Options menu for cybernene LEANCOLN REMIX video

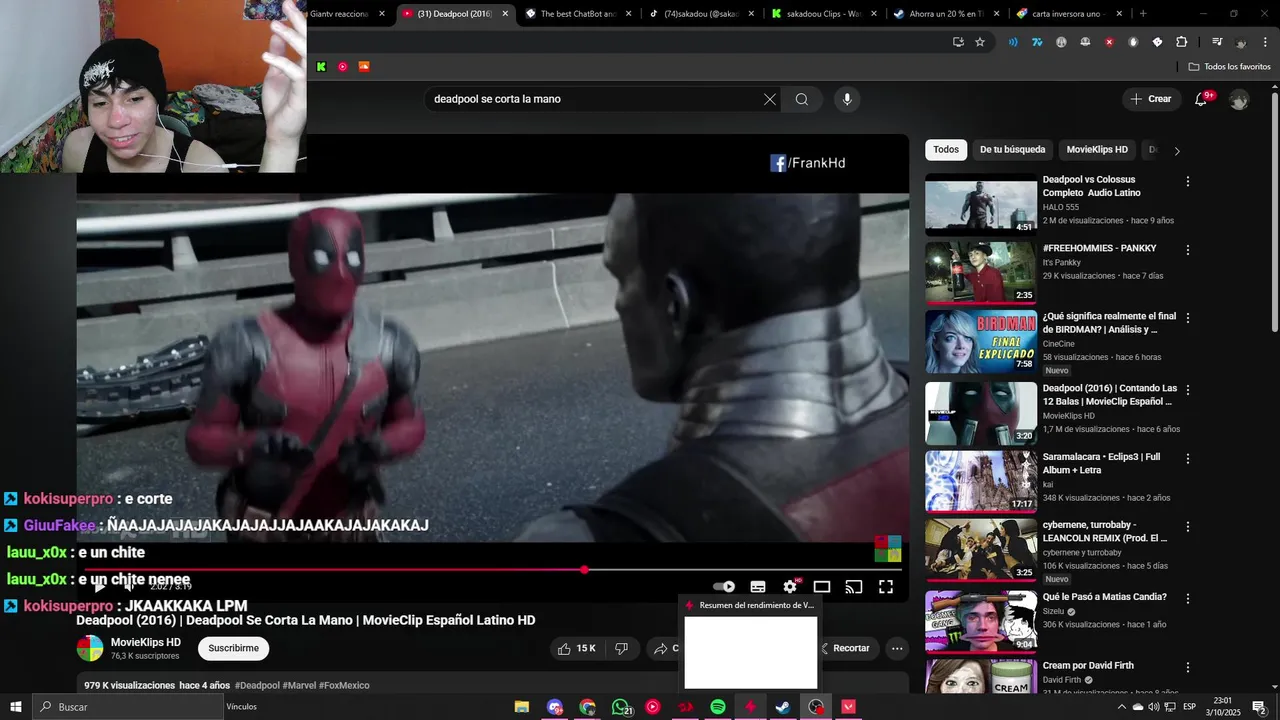pyautogui.click(x=1188, y=527)
